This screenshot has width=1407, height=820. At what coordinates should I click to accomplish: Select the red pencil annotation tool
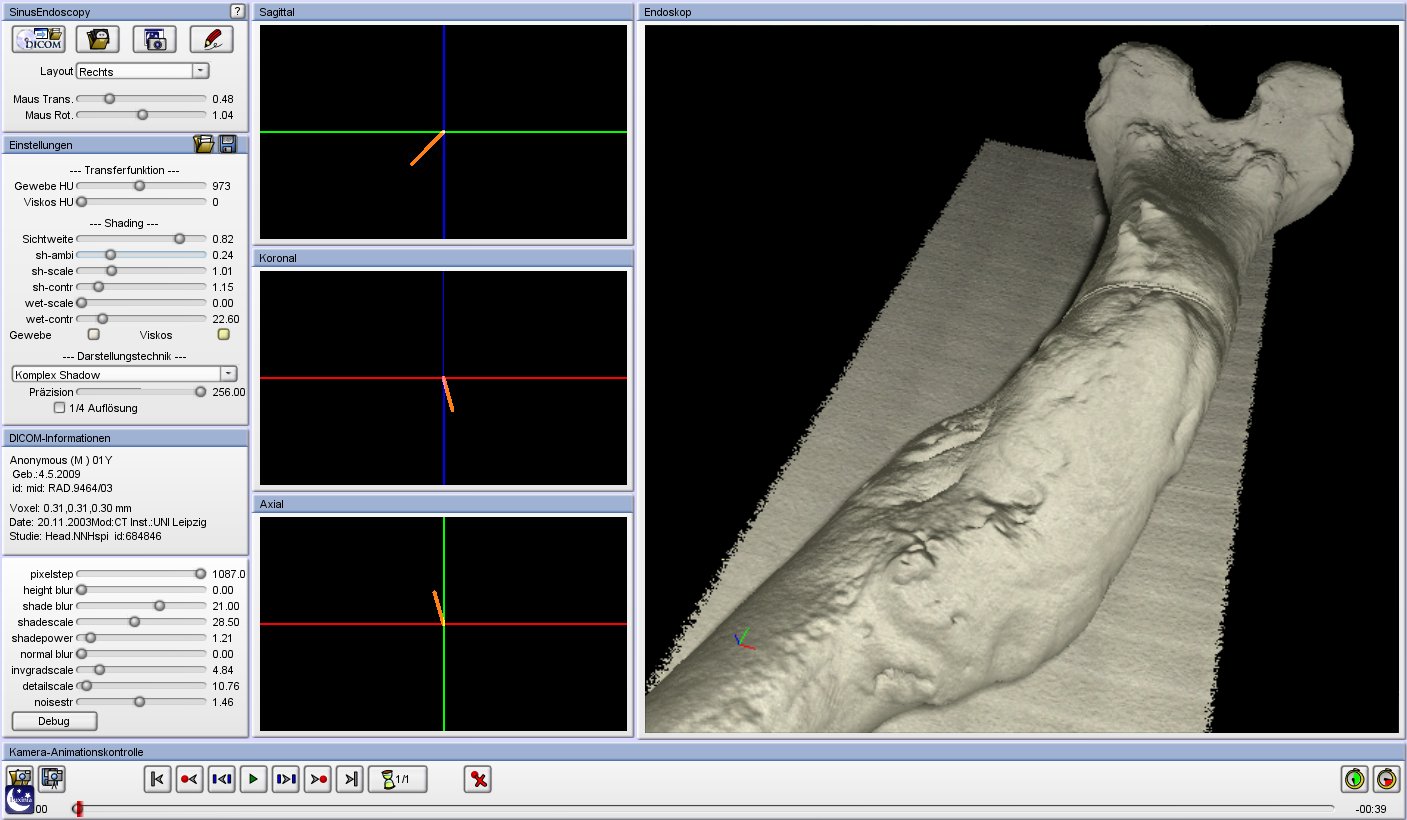click(211, 40)
